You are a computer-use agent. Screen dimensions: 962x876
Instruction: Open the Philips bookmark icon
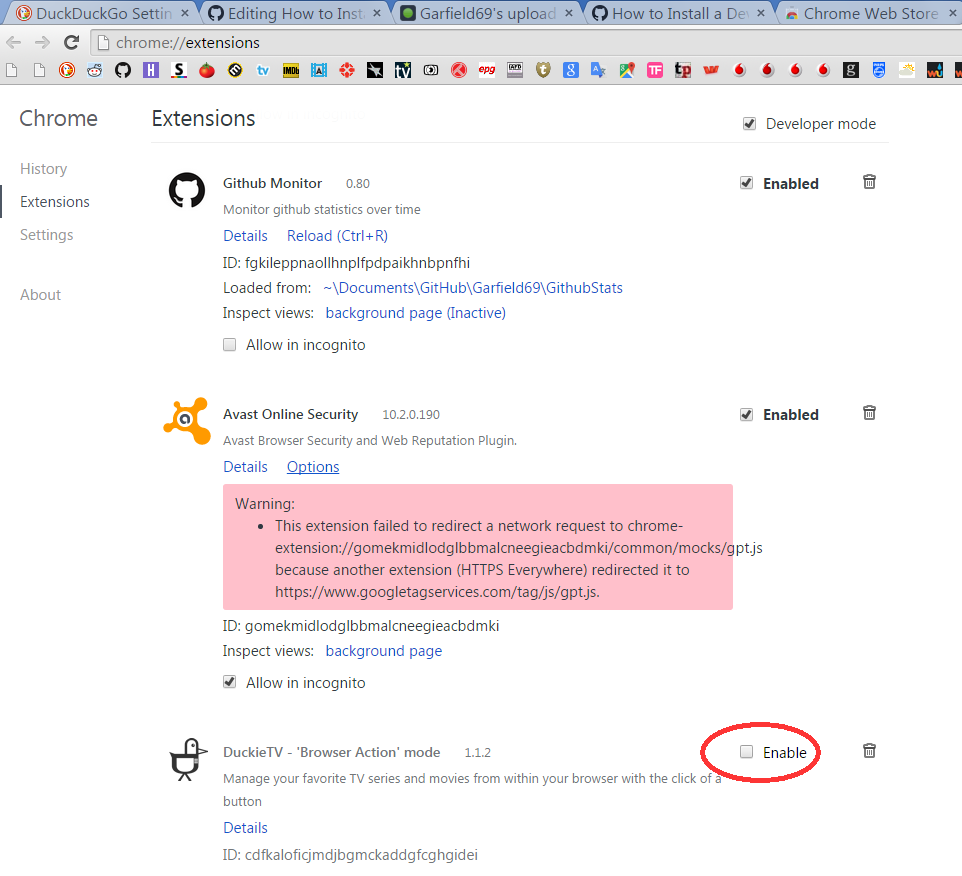[x=879, y=70]
